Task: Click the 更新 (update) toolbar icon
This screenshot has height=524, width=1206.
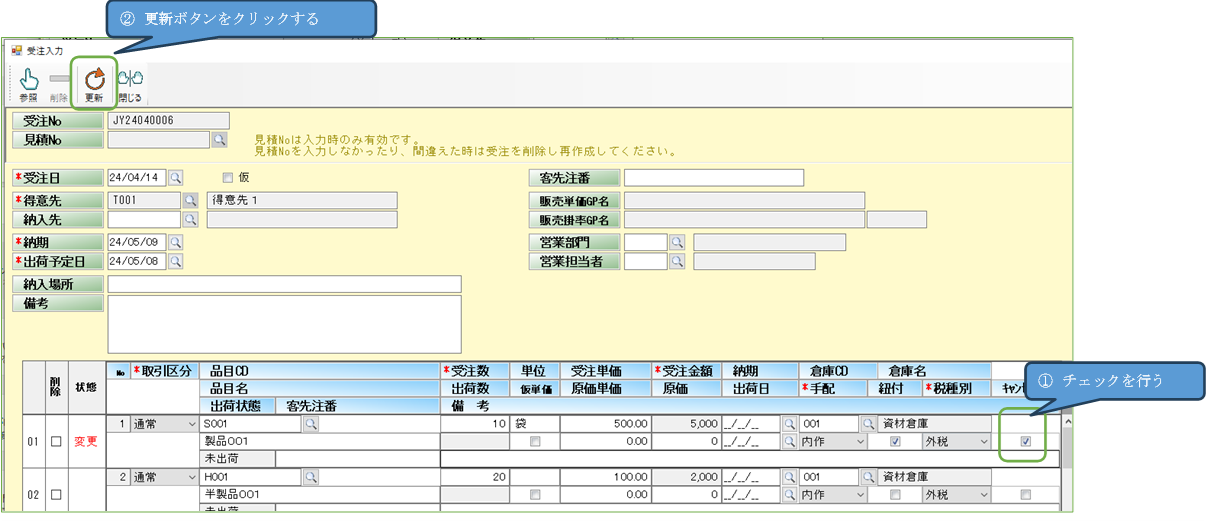Action: 94,82
